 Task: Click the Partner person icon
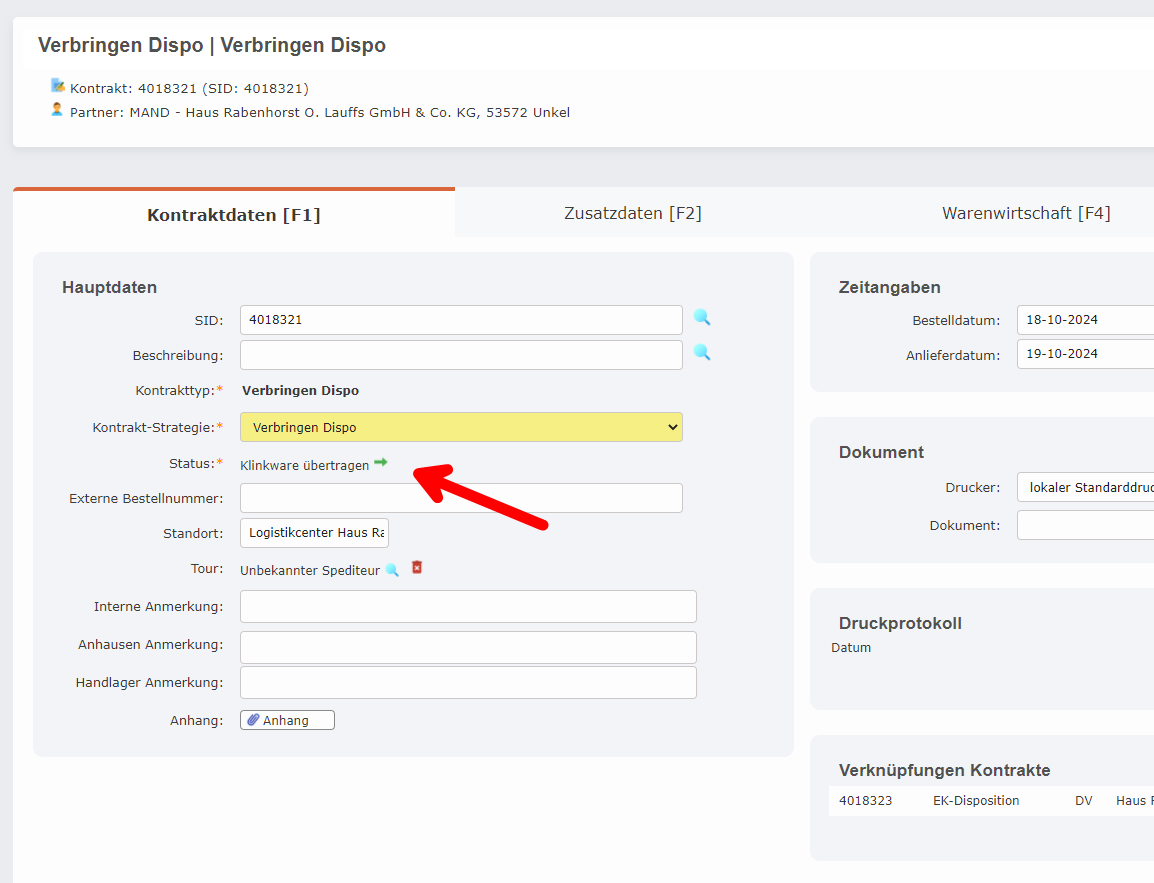(x=57, y=111)
